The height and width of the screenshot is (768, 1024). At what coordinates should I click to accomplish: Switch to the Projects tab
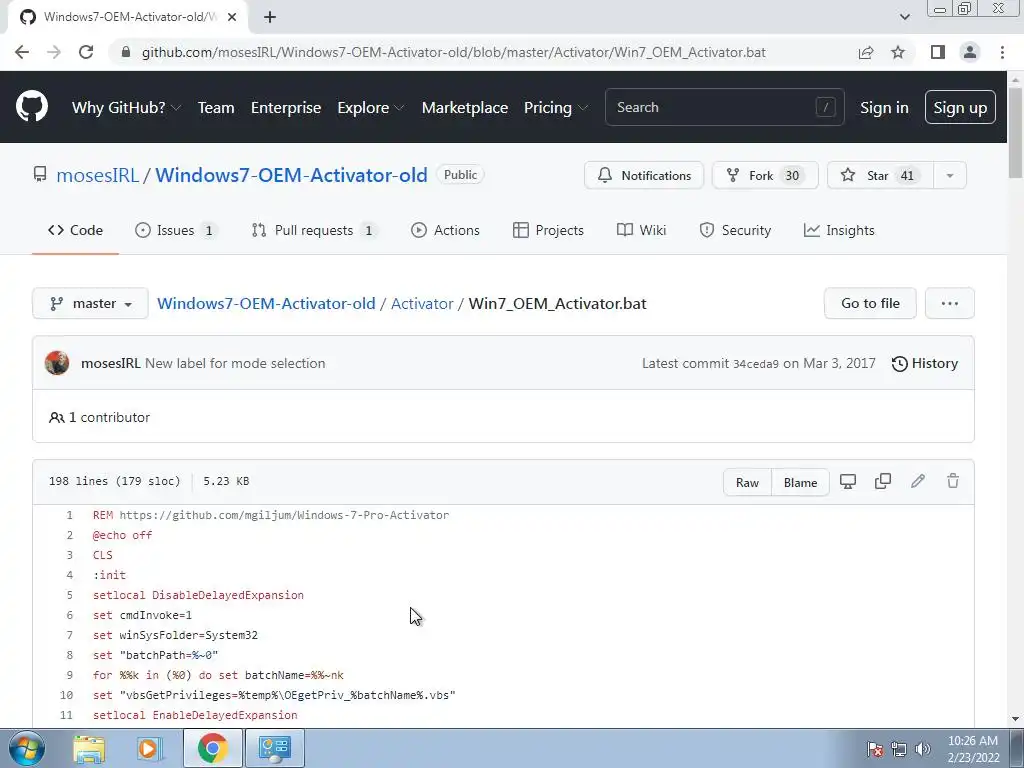[548, 230]
